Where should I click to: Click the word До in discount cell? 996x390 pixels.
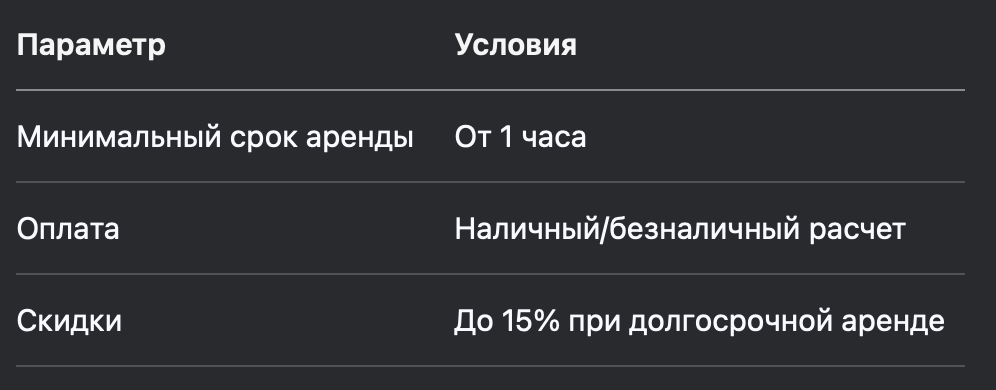tap(474, 322)
